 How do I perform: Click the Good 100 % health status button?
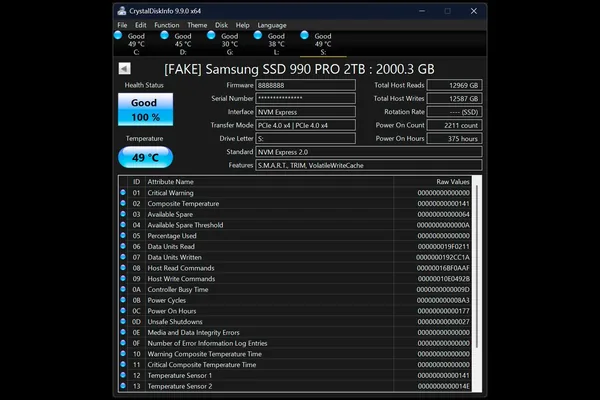click(145, 109)
